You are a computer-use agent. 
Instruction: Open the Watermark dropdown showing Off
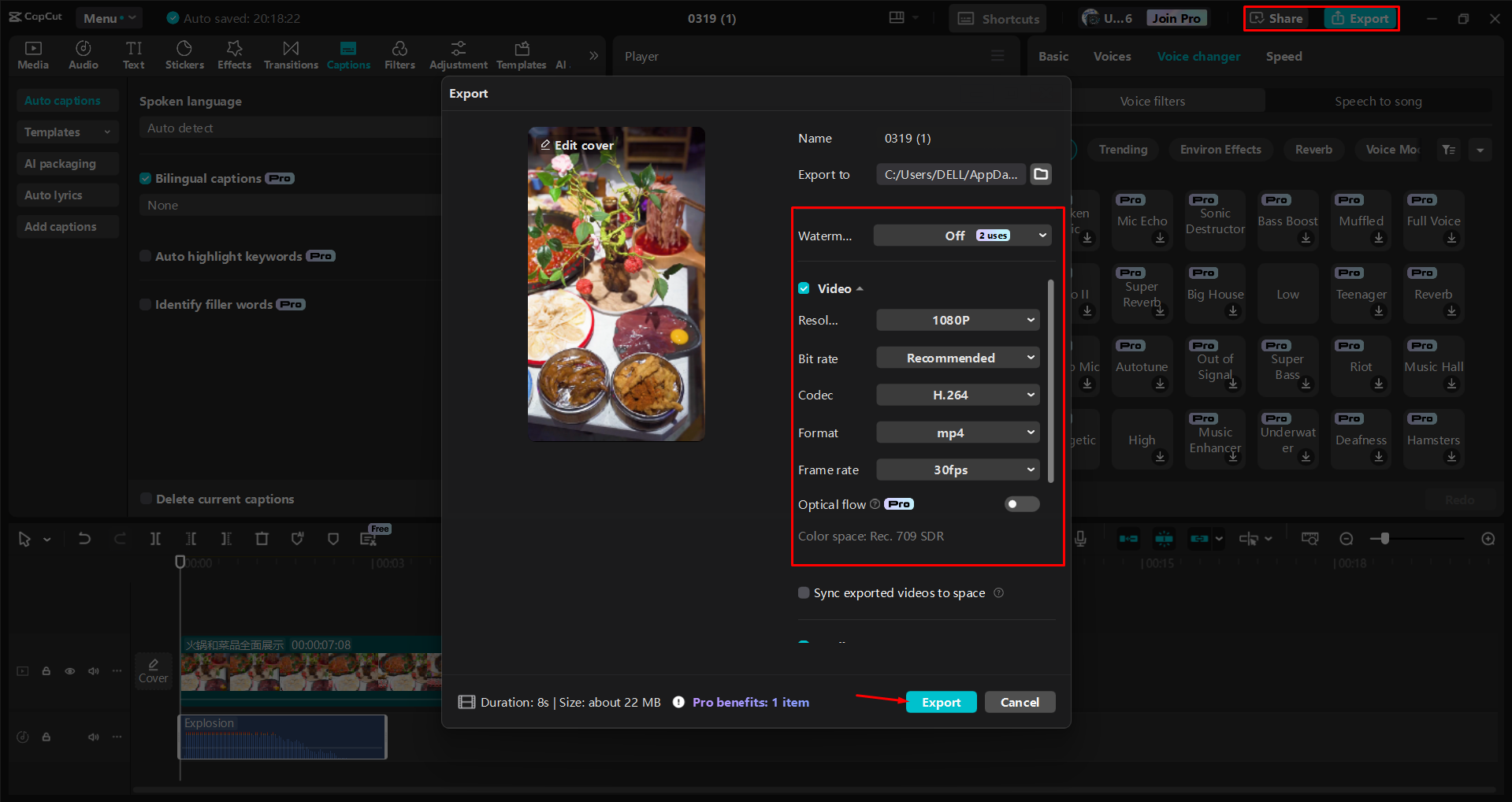961,235
